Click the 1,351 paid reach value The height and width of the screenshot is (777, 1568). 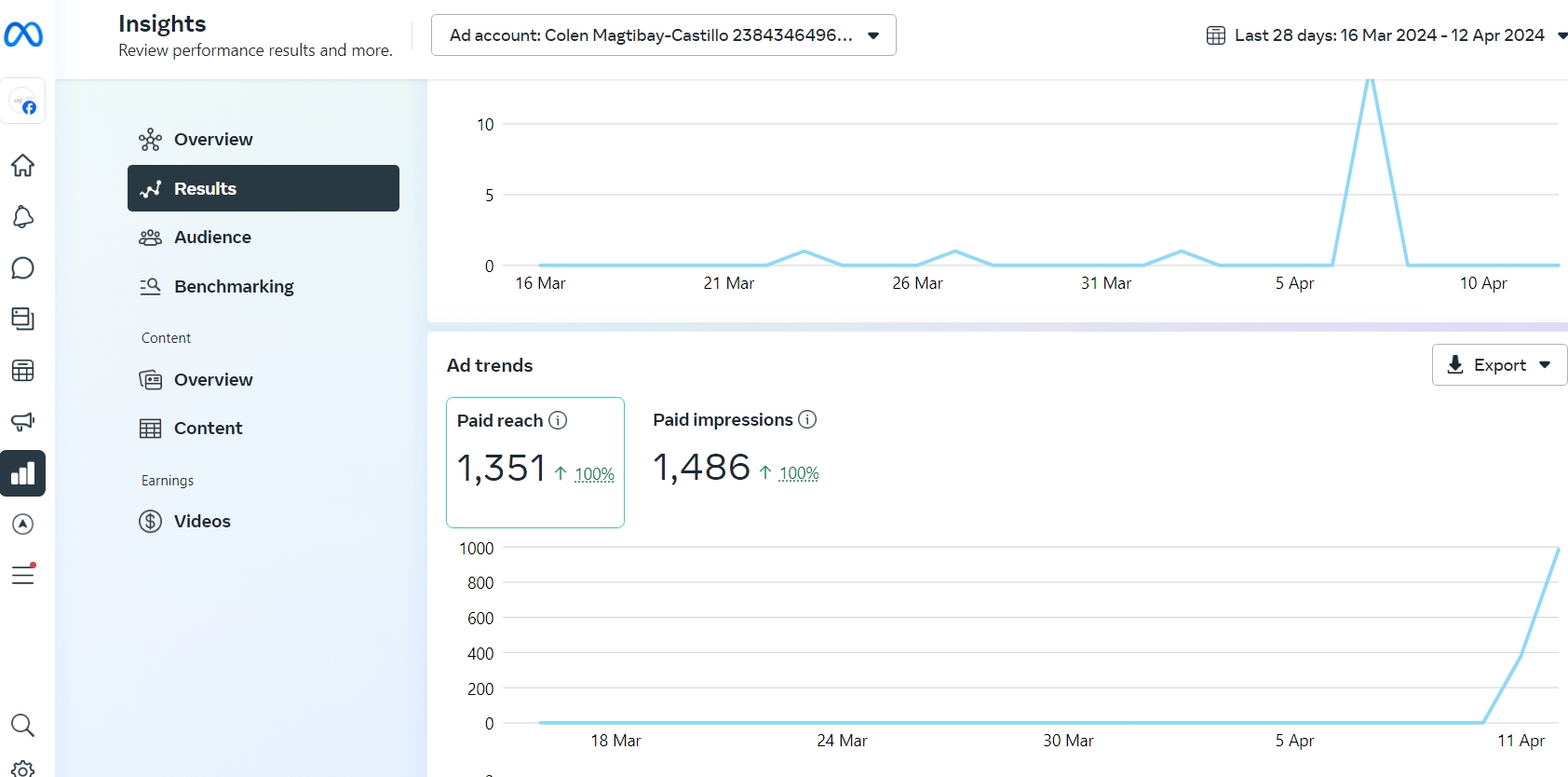click(x=501, y=468)
